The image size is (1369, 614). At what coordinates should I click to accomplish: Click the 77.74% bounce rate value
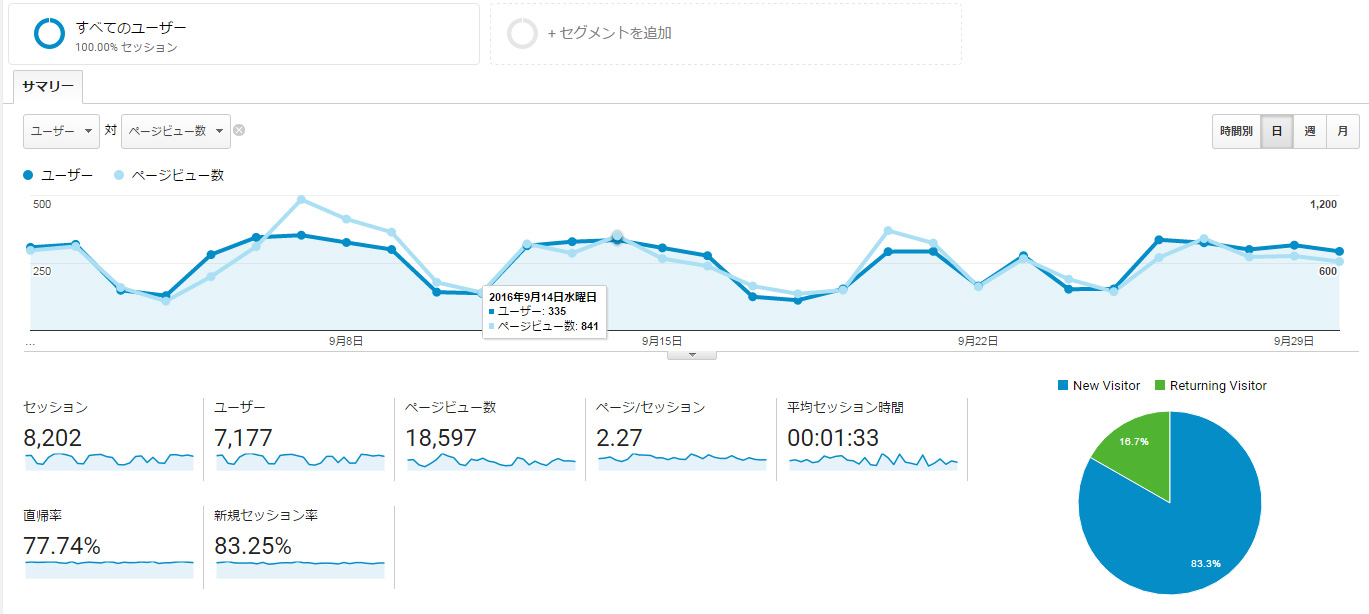(62, 546)
